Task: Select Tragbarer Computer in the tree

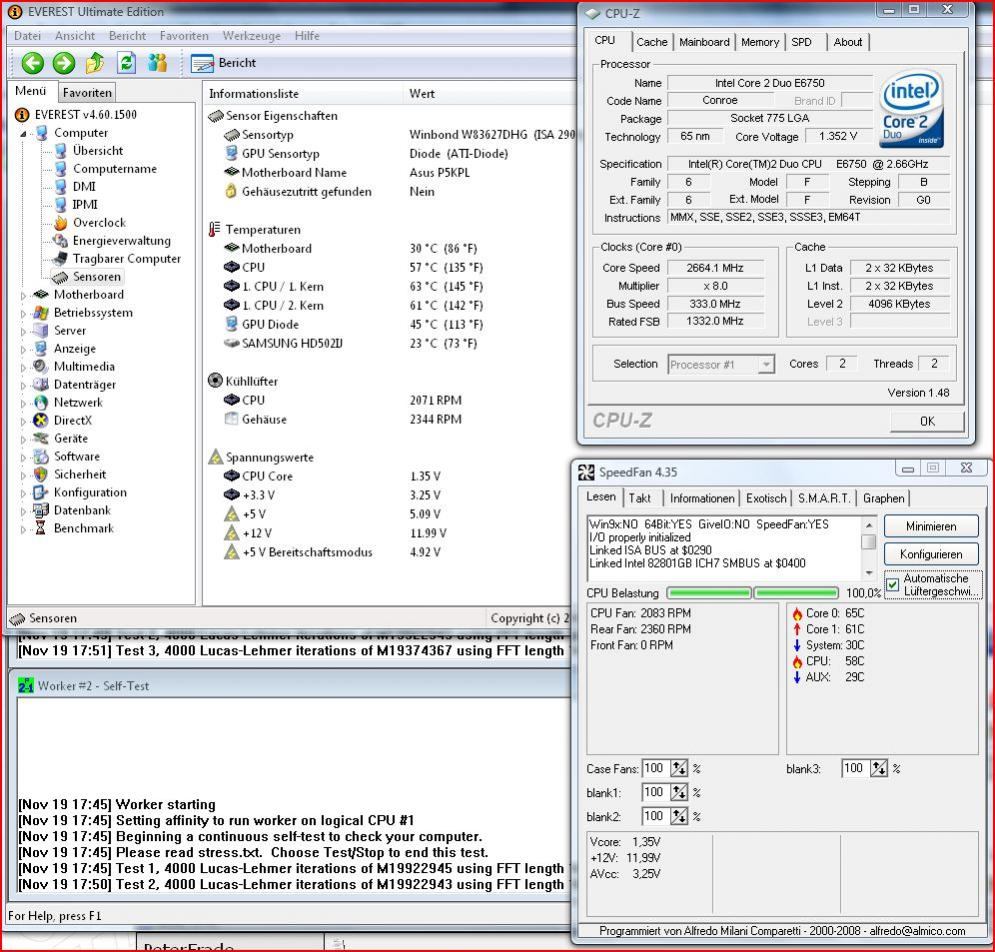Action: coord(126,258)
